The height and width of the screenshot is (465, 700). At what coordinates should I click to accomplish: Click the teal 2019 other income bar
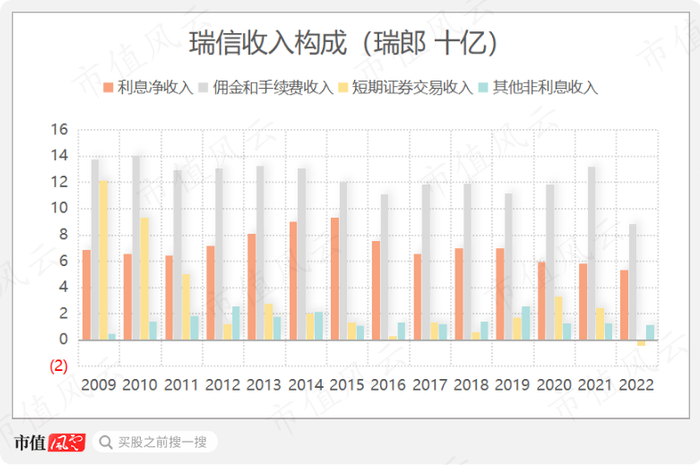(526, 323)
